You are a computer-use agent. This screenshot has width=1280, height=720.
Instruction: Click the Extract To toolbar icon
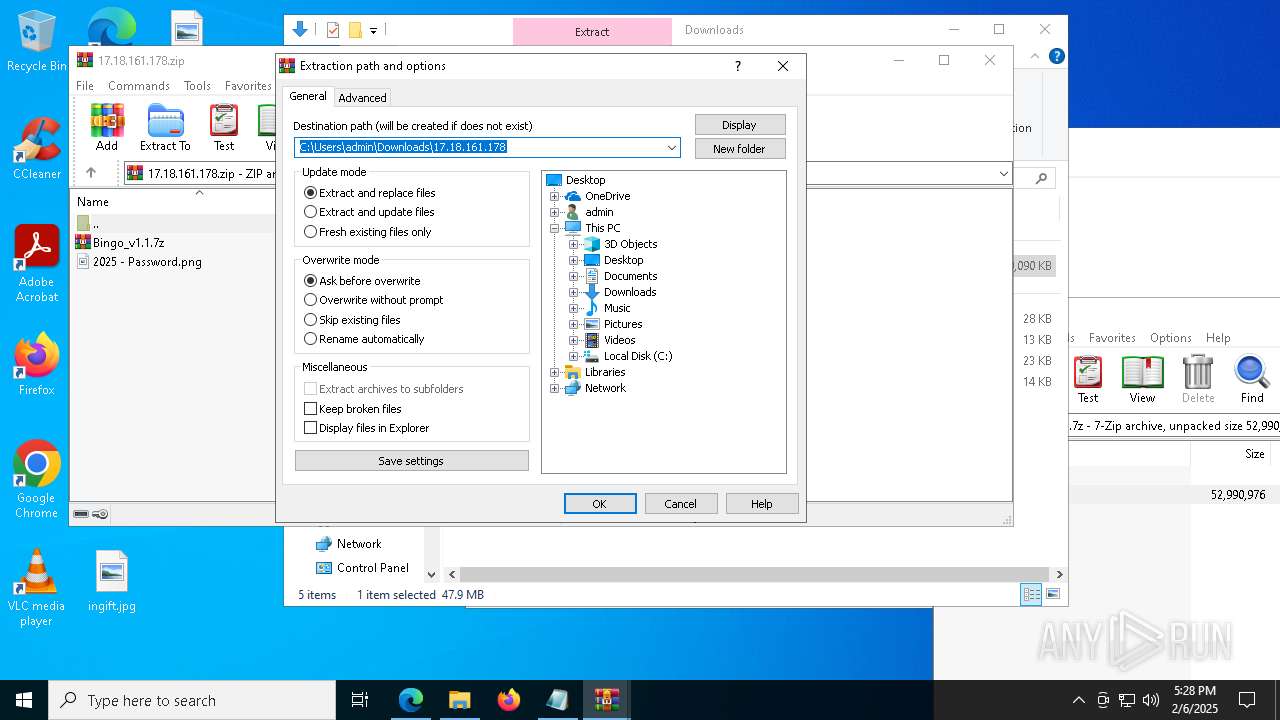click(x=165, y=128)
